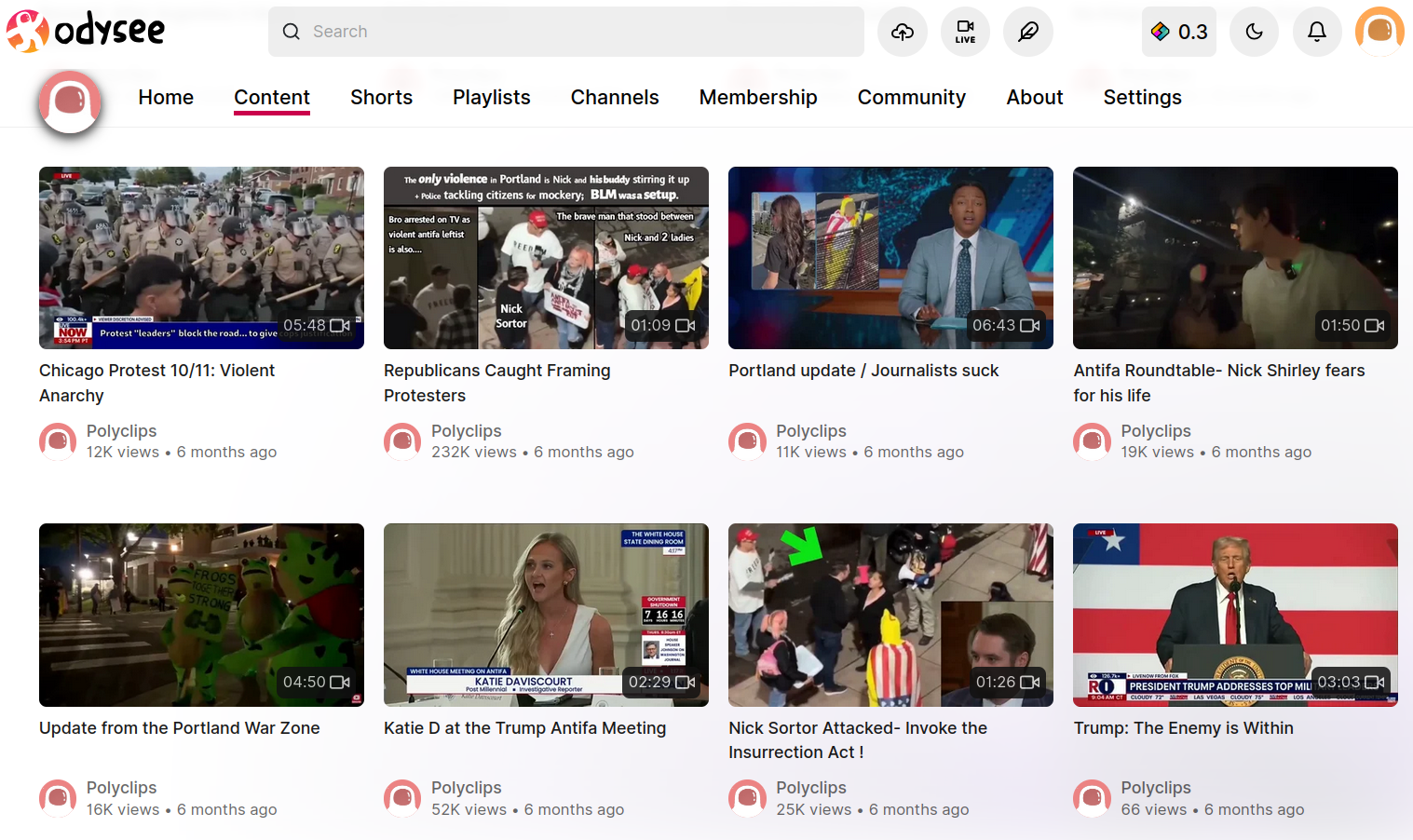Open the notifications bell

click(1317, 32)
